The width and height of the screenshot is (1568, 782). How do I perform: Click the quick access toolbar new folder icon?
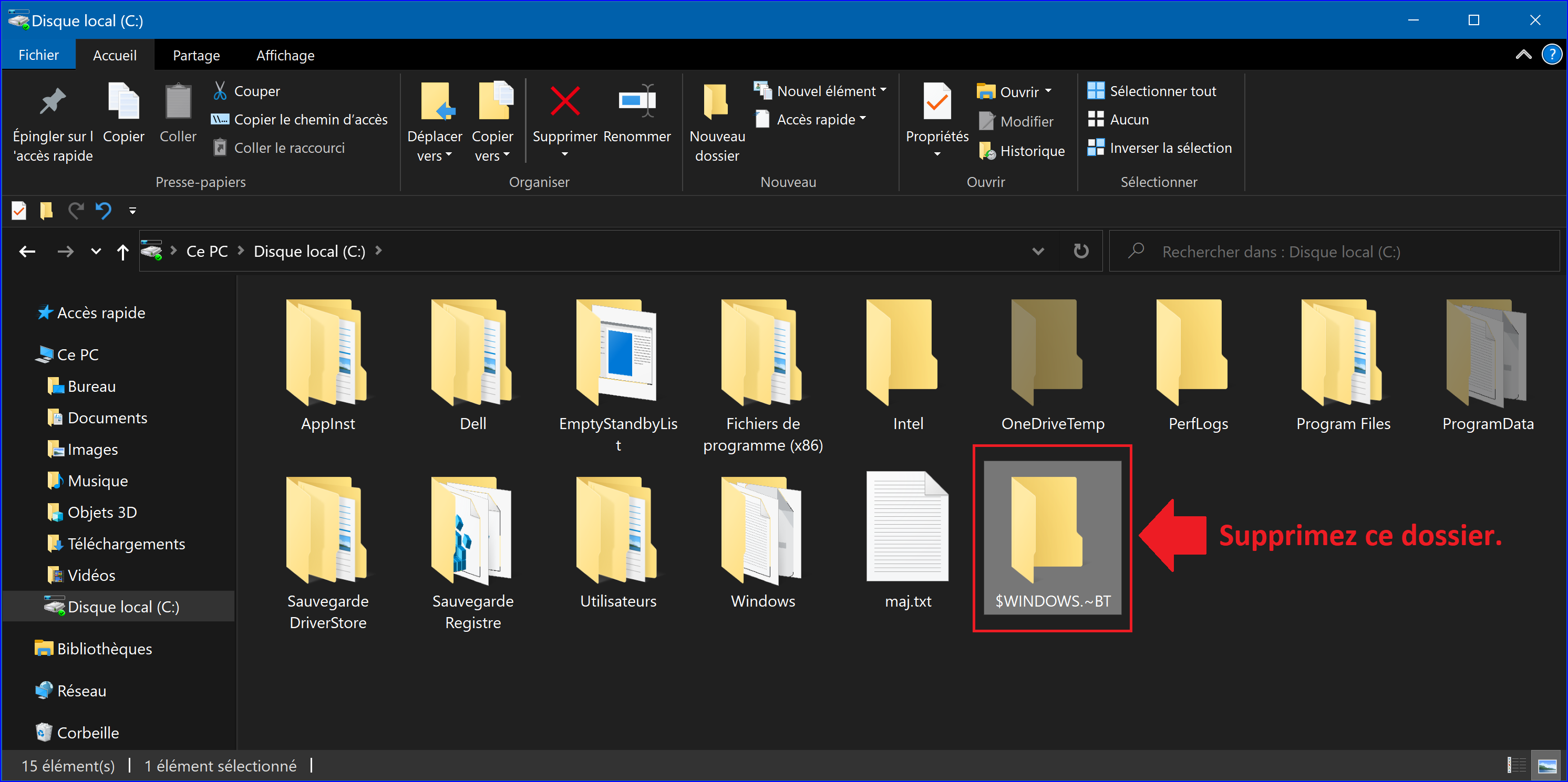click(46, 211)
